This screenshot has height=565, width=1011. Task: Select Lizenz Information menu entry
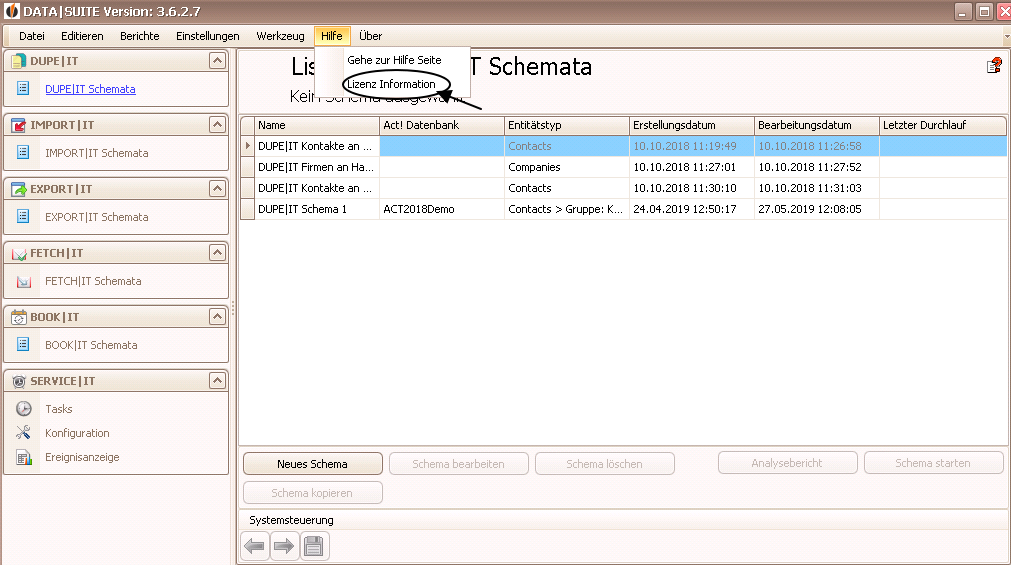click(x=391, y=84)
